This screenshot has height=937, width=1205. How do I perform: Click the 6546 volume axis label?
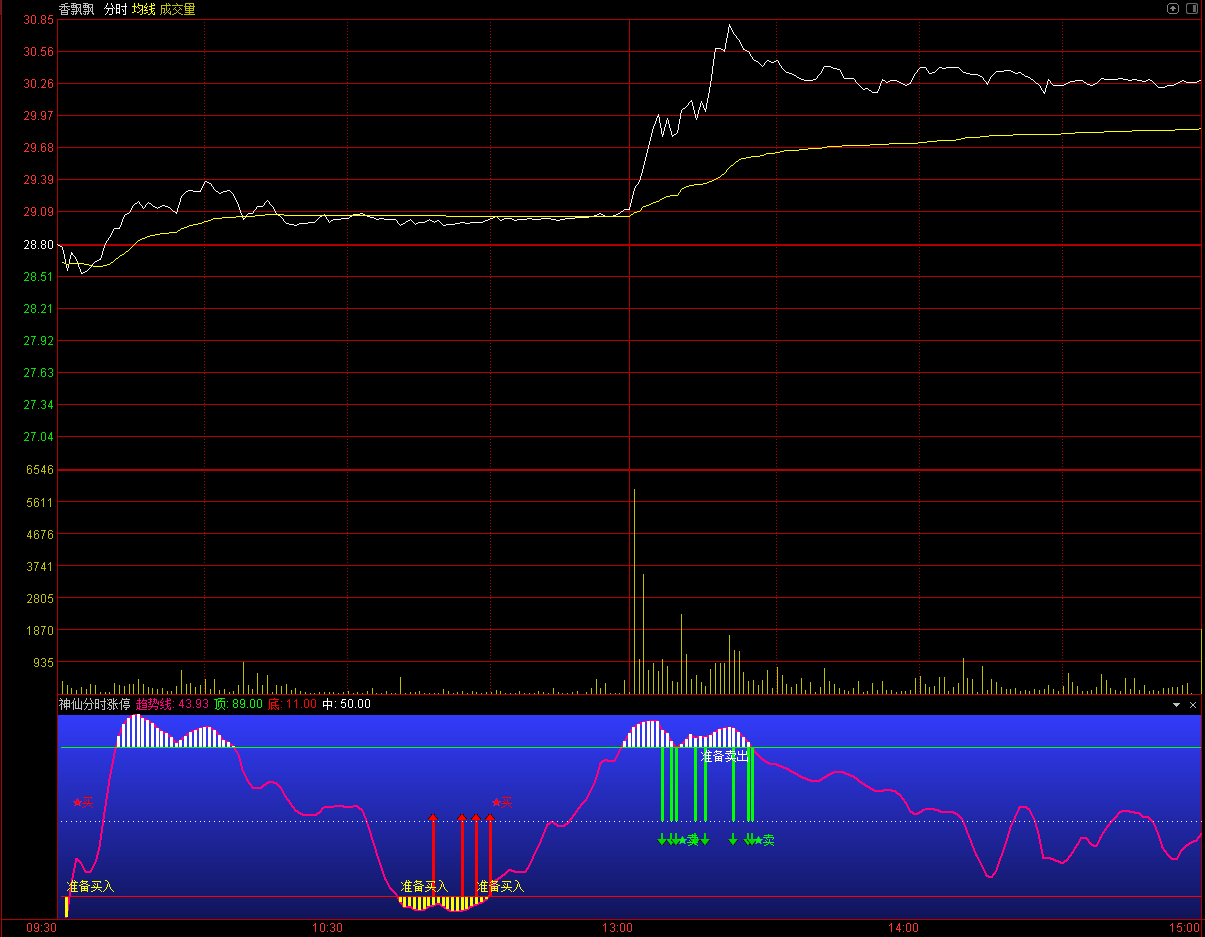(x=41, y=470)
